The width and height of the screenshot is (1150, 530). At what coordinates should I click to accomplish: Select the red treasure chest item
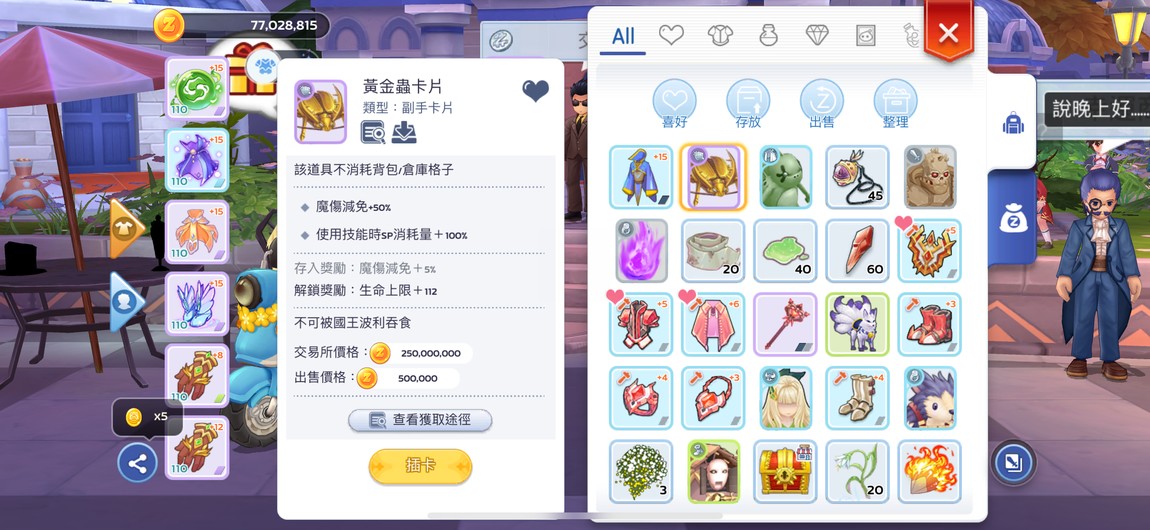click(x=785, y=471)
